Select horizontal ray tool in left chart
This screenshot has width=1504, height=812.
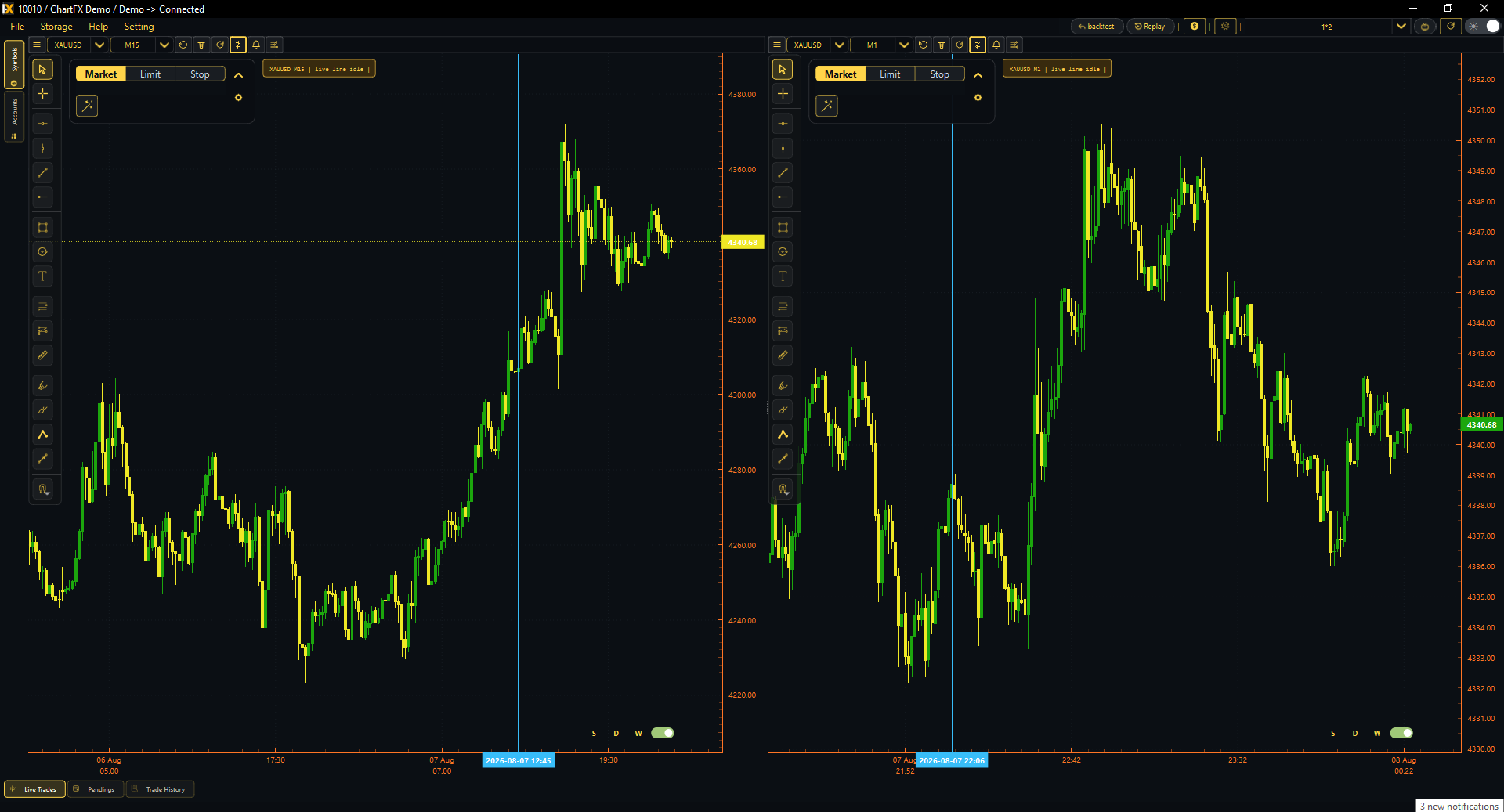(43, 197)
